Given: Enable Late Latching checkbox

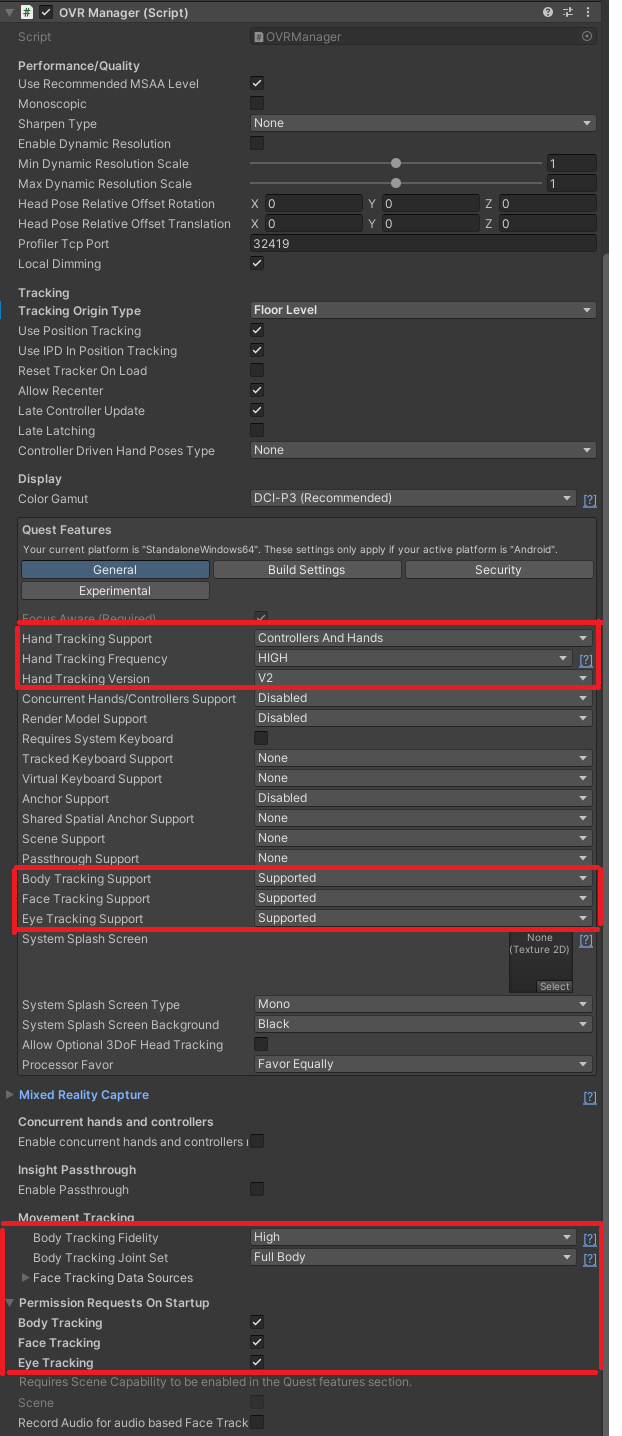Looking at the screenshot, I should (x=257, y=431).
